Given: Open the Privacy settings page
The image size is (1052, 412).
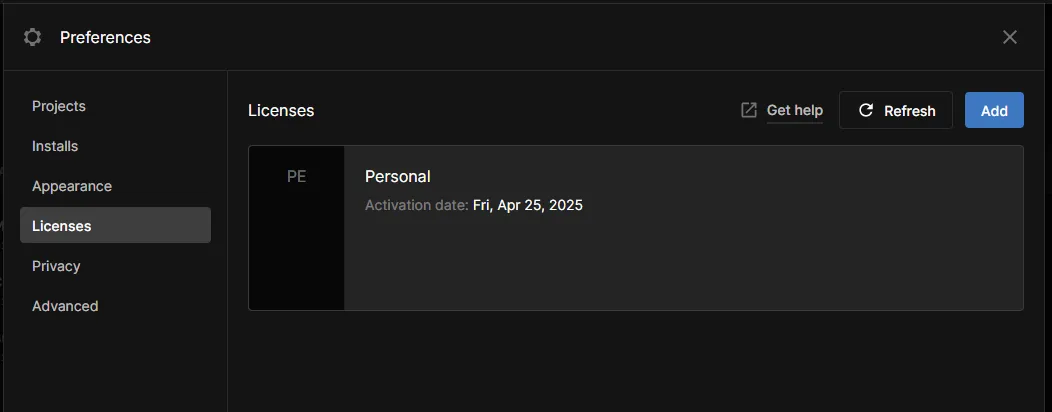Looking at the screenshot, I should tap(56, 266).
